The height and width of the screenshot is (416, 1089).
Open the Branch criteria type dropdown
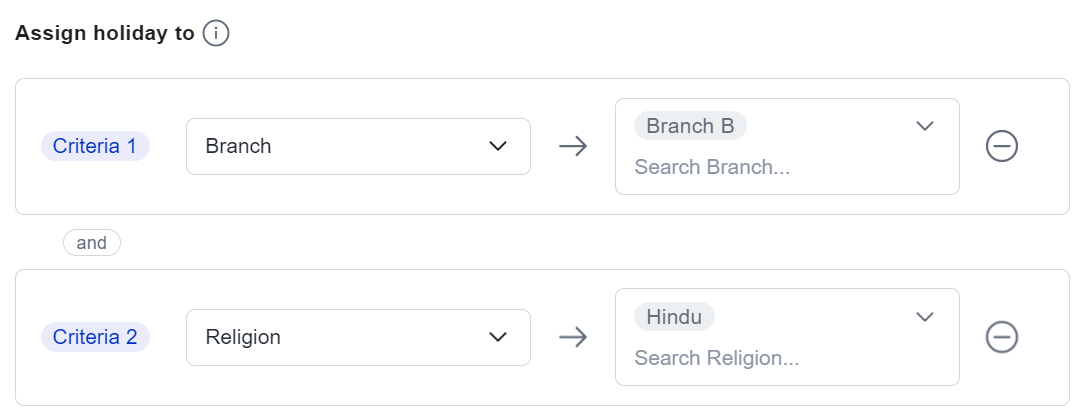(358, 147)
